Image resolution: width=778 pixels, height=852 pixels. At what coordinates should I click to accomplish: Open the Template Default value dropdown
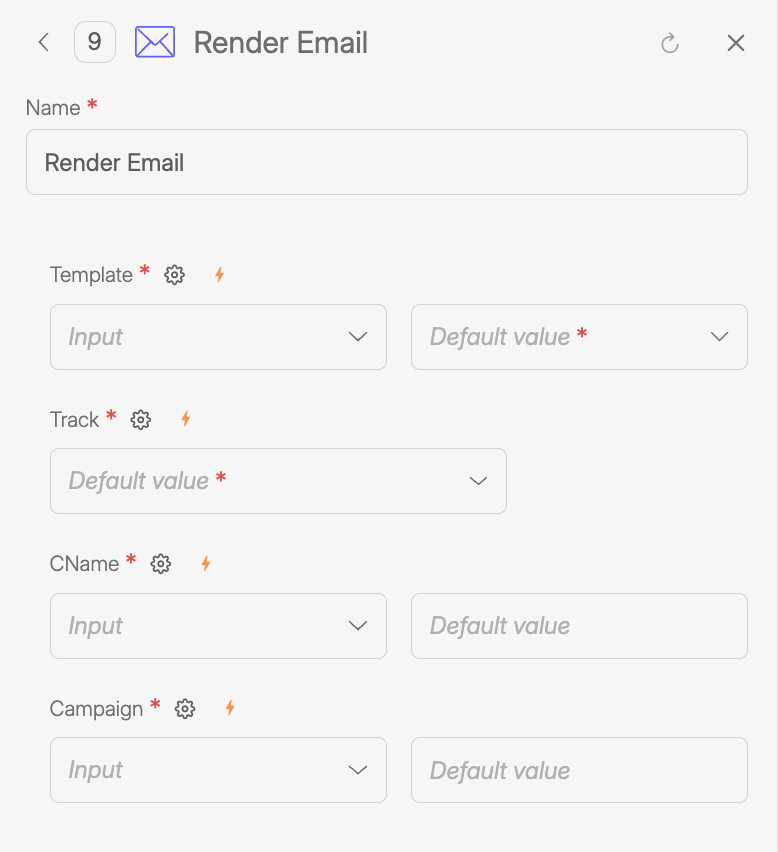(x=579, y=337)
